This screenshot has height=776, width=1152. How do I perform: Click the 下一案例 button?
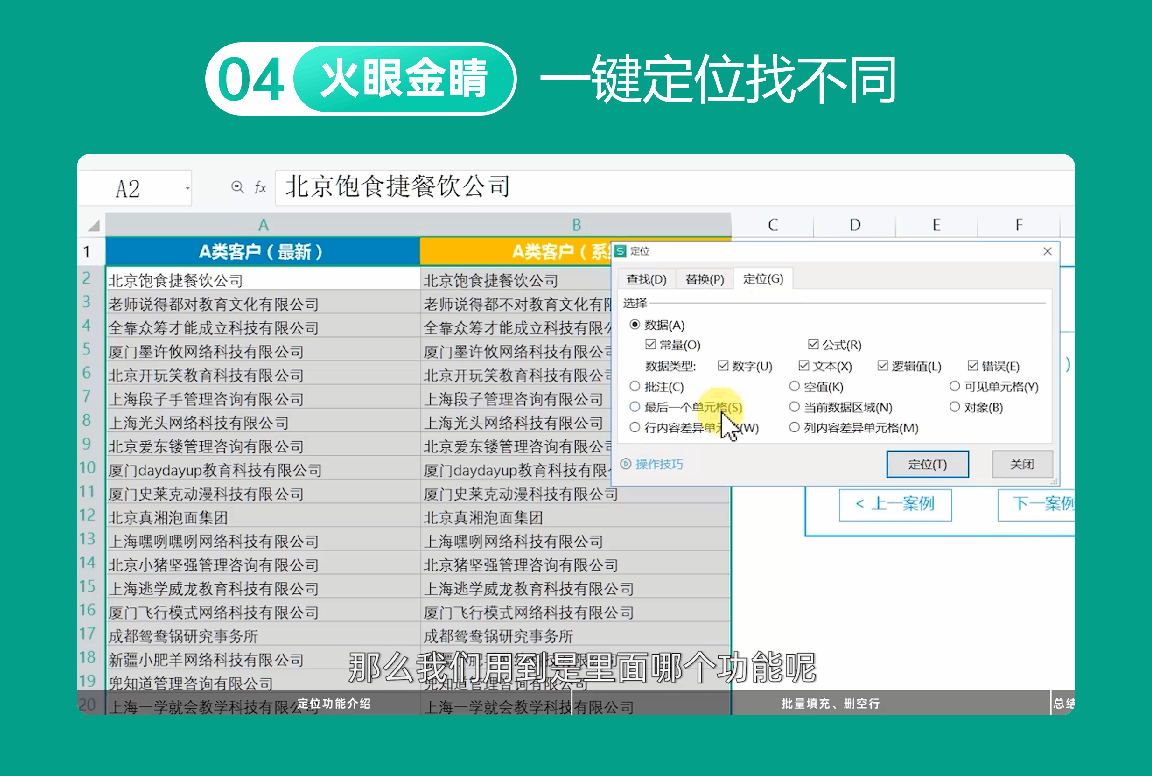[1037, 504]
